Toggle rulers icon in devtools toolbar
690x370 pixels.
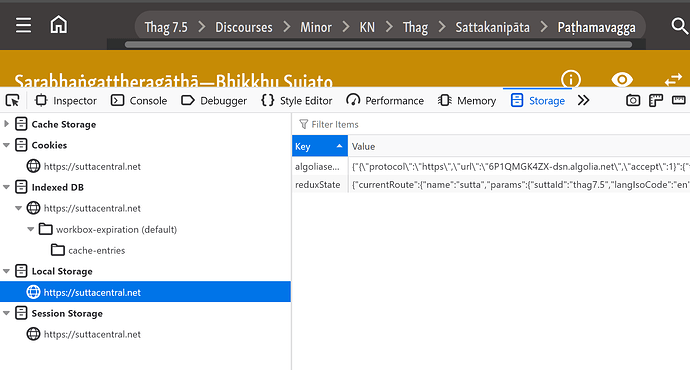679,100
